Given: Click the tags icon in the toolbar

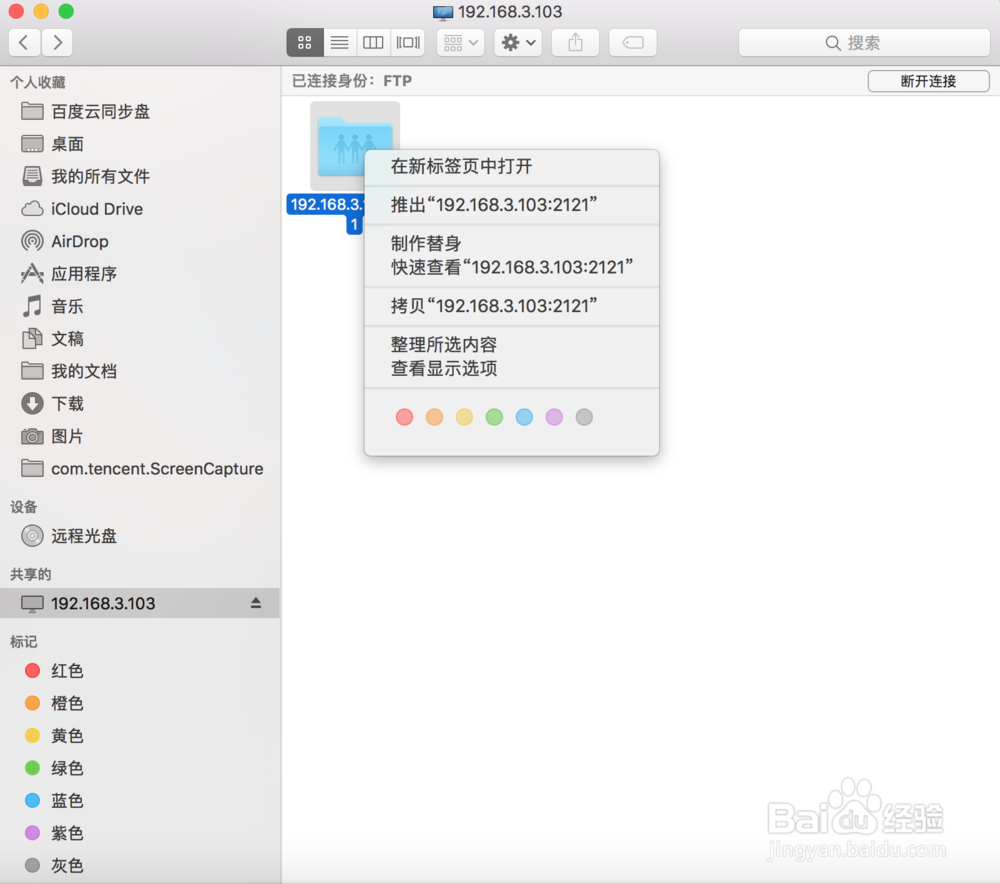Looking at the screenshot, I should (633, 42).
